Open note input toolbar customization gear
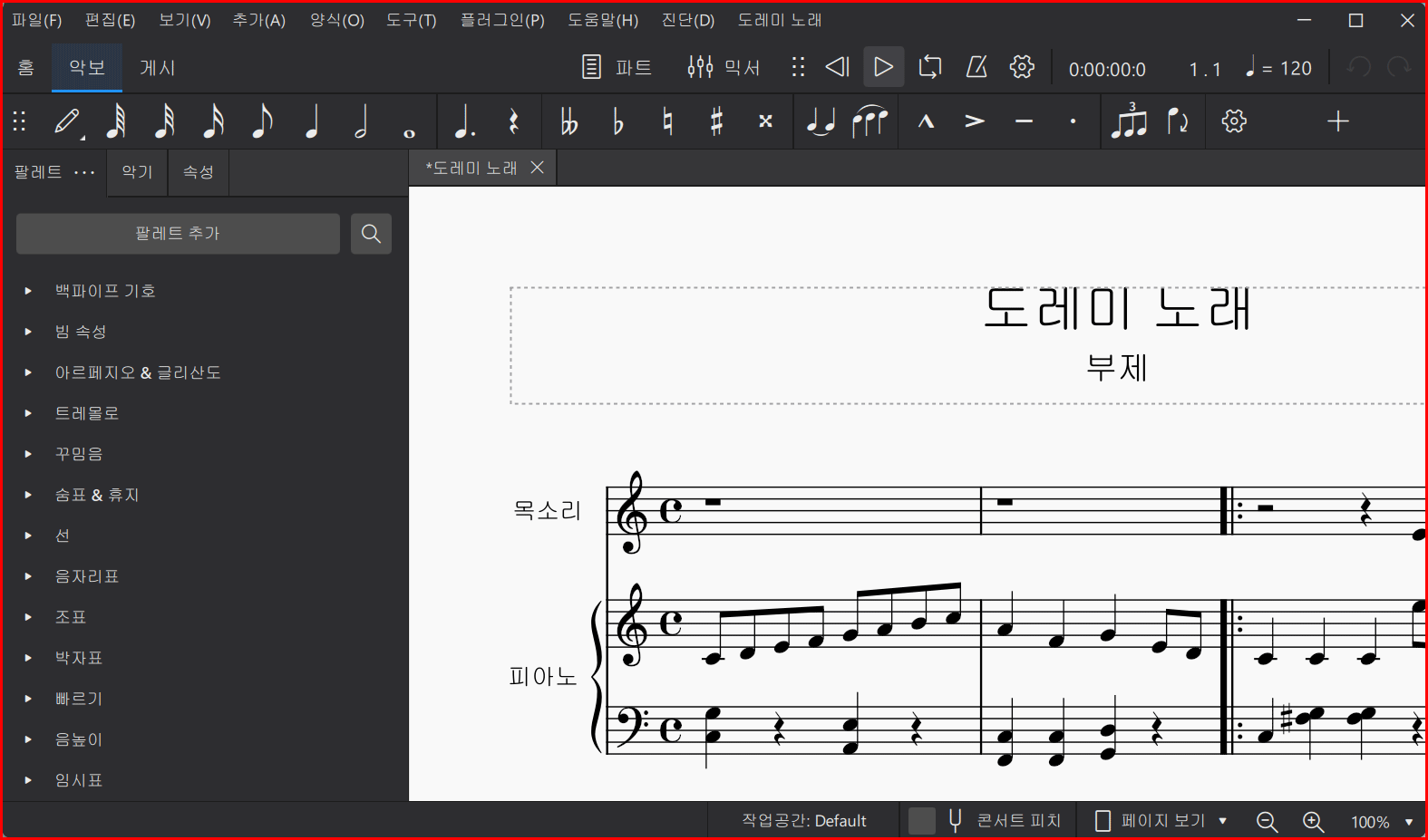 coord(1234,121)
